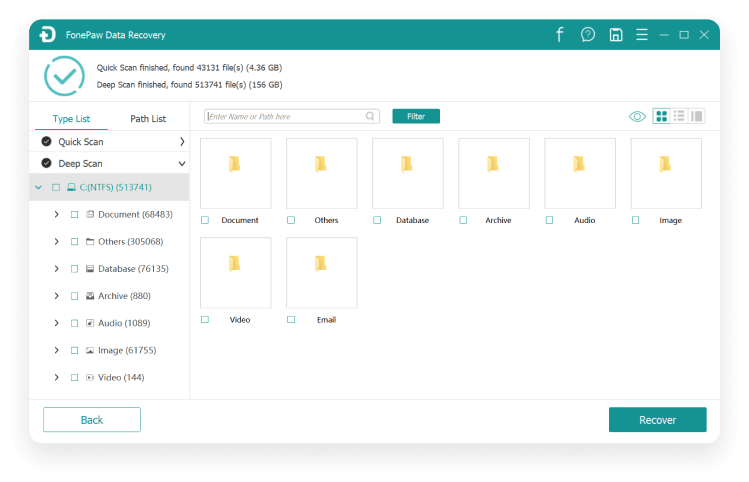This screenshot has width=749, height=482.
Task: Expand the Audio (1089) node
Action: [56, 323]
